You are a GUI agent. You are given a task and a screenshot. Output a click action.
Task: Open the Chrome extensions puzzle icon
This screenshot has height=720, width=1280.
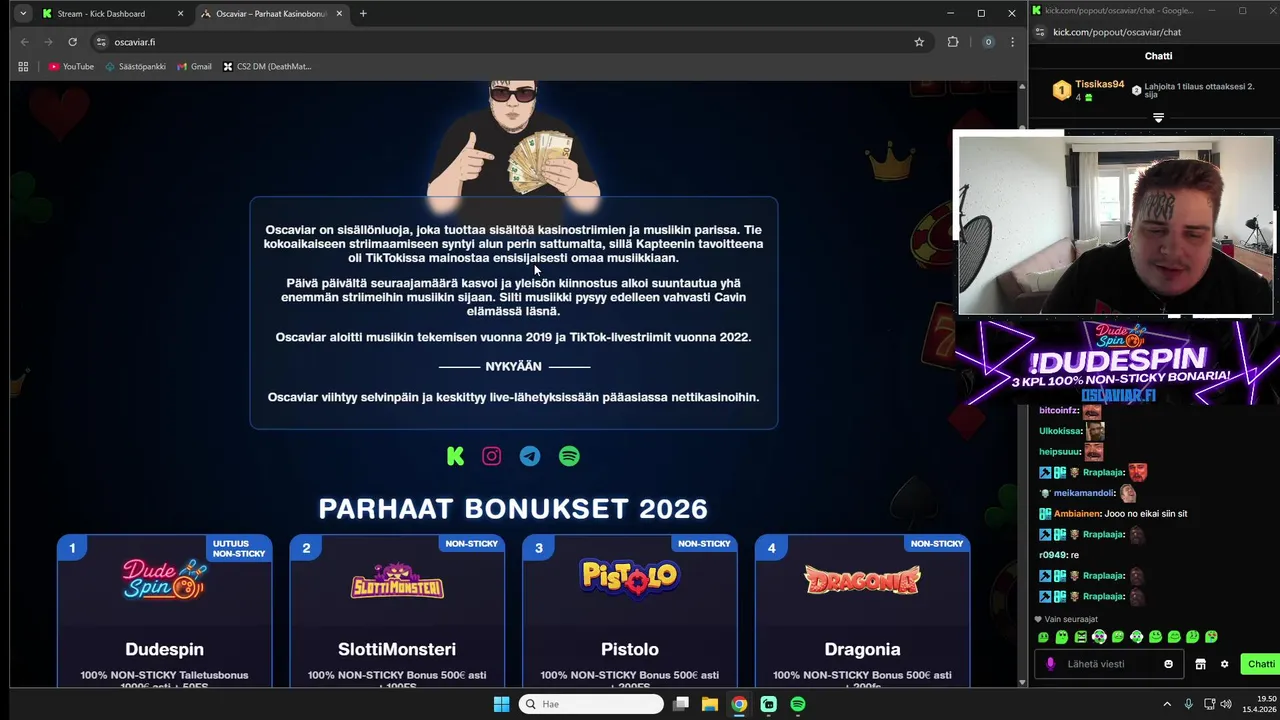pyautogui.click(x=952, y=42)
